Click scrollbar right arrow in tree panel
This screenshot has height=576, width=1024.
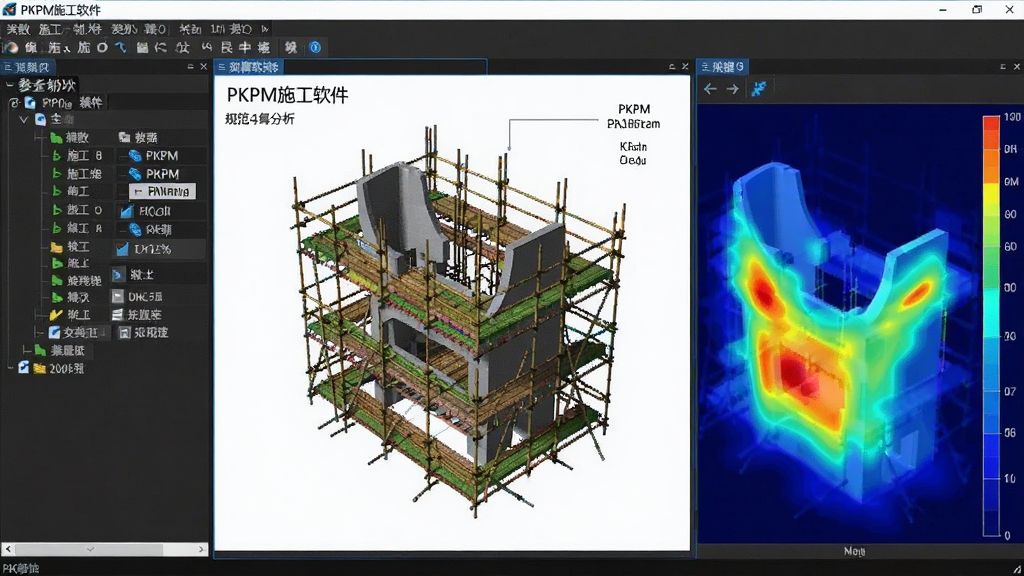click(201, 549)
